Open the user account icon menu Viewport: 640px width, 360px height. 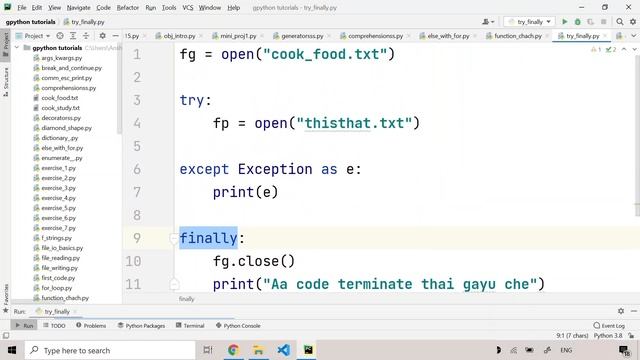[488, 22]
